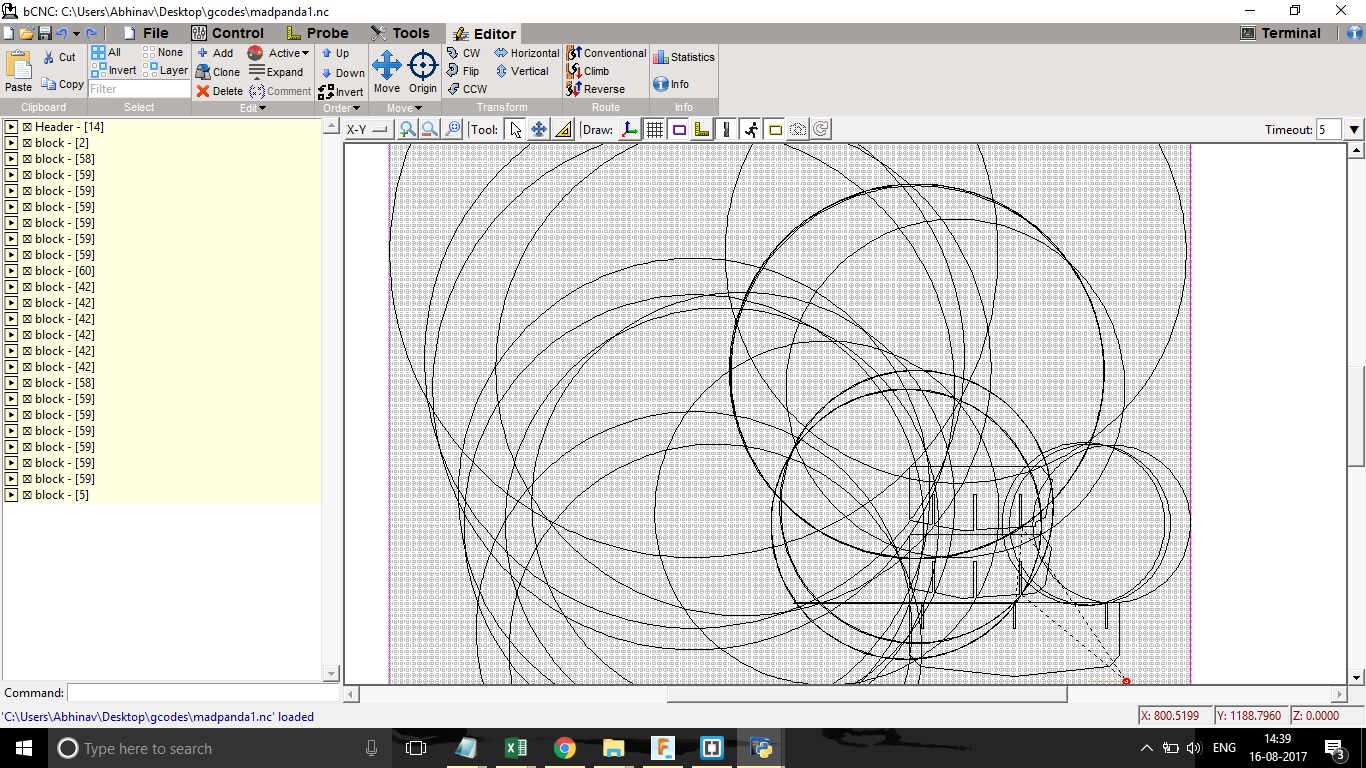Rotate selected blocks clockwise with CW
Image resolution: width=1366 pixels, height=768 pixels.
463,53
